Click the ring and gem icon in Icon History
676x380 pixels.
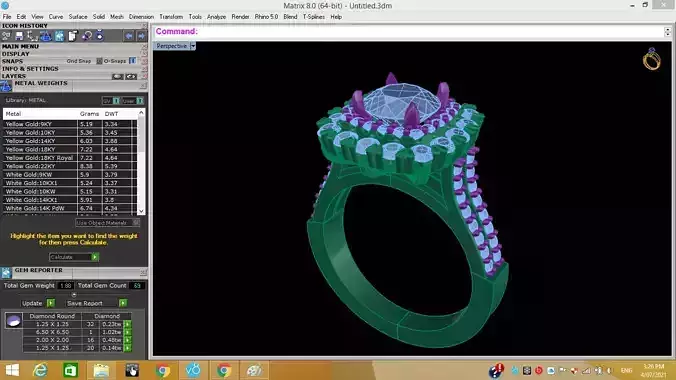point(86,36)
